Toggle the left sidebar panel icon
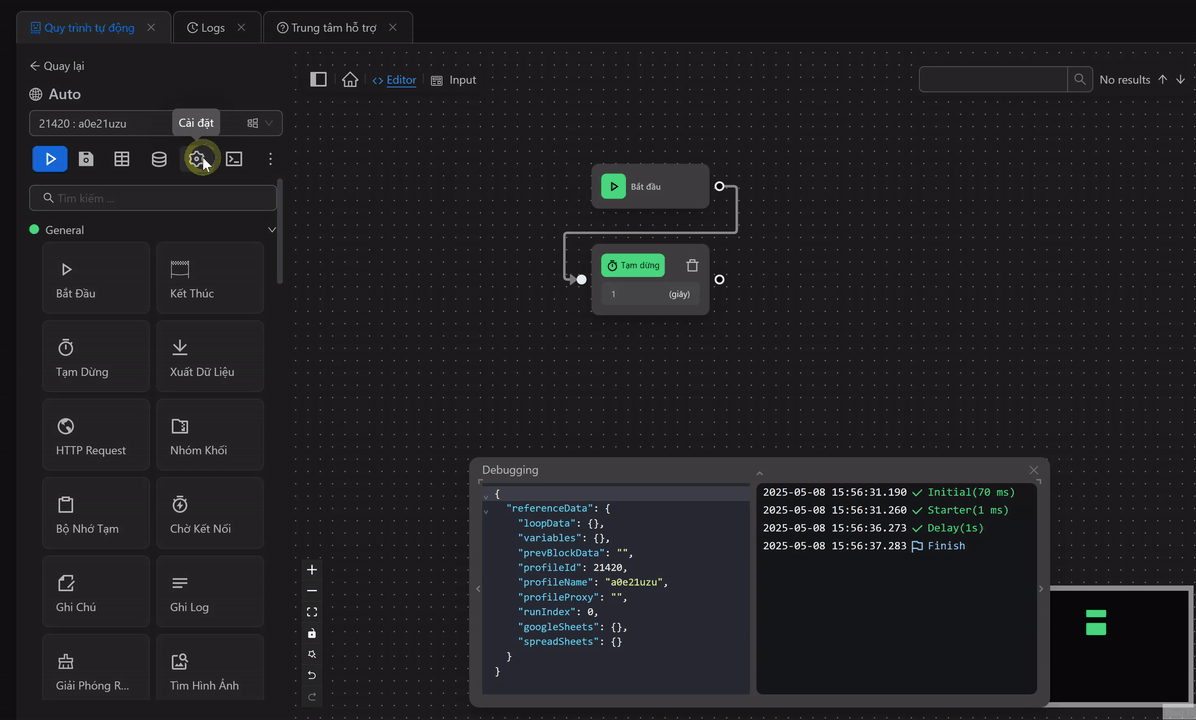This screenshot has height=720, width=1196. click(x=318, y=79)
